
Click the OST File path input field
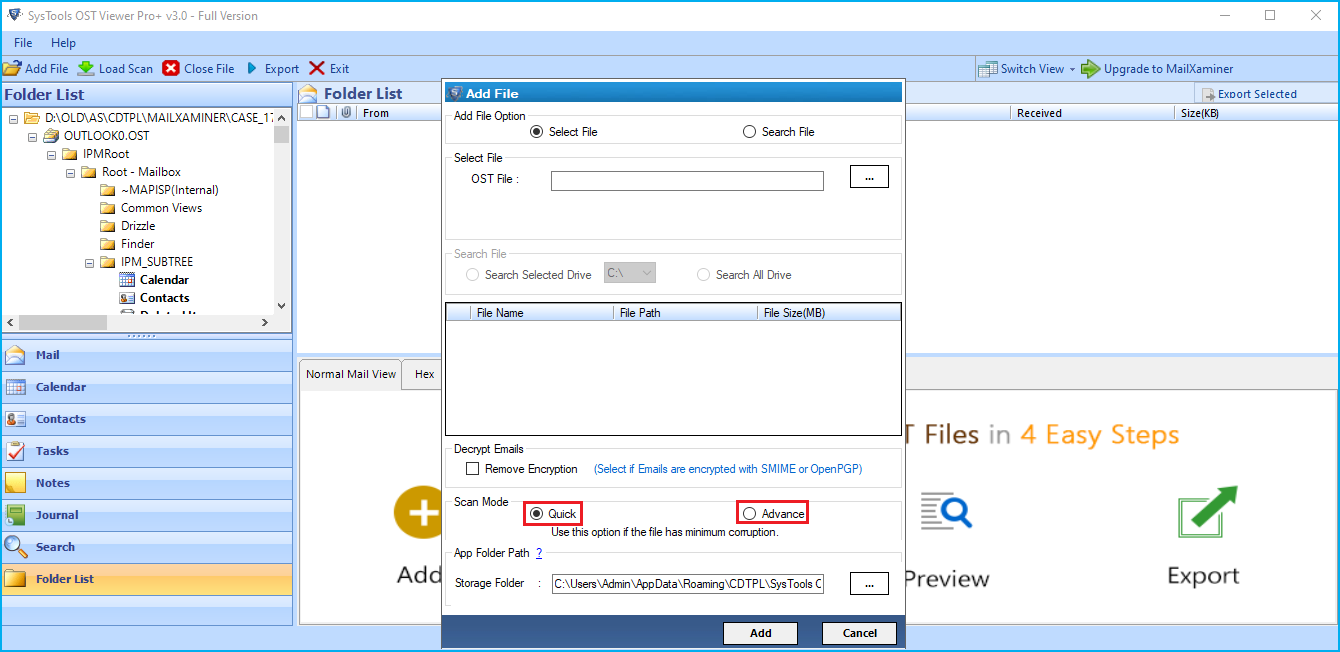(x=687, y=181)
